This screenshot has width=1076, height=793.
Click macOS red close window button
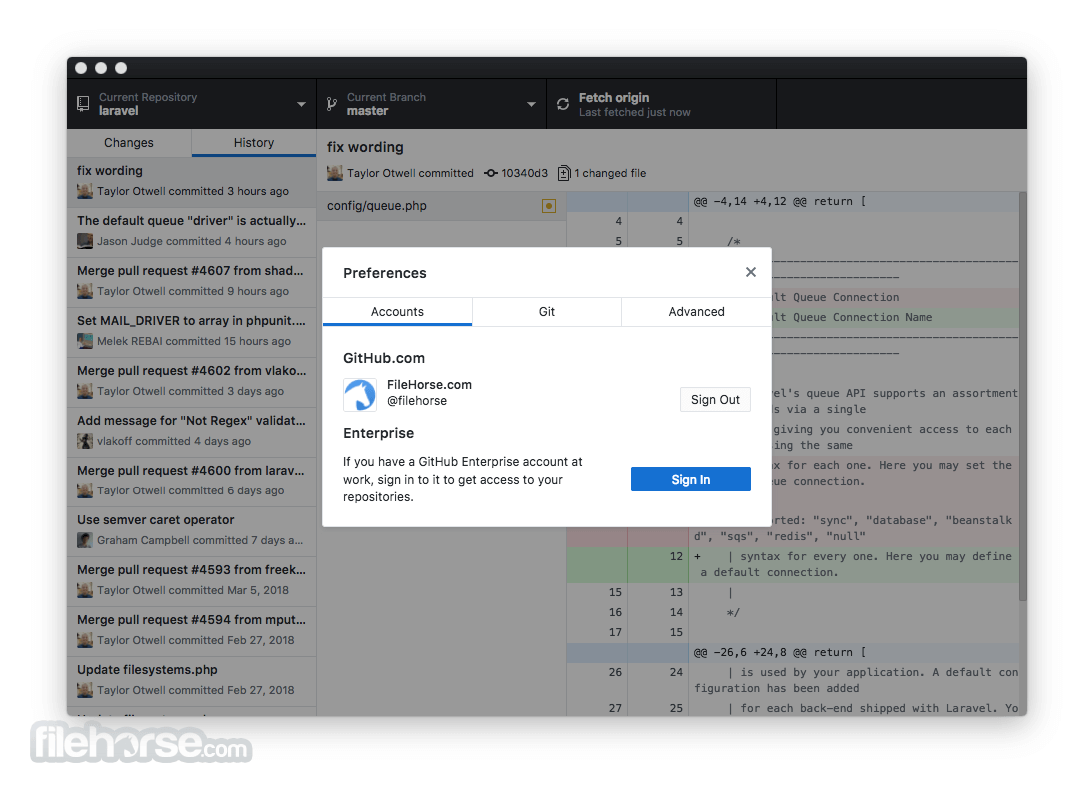point(81,68)
